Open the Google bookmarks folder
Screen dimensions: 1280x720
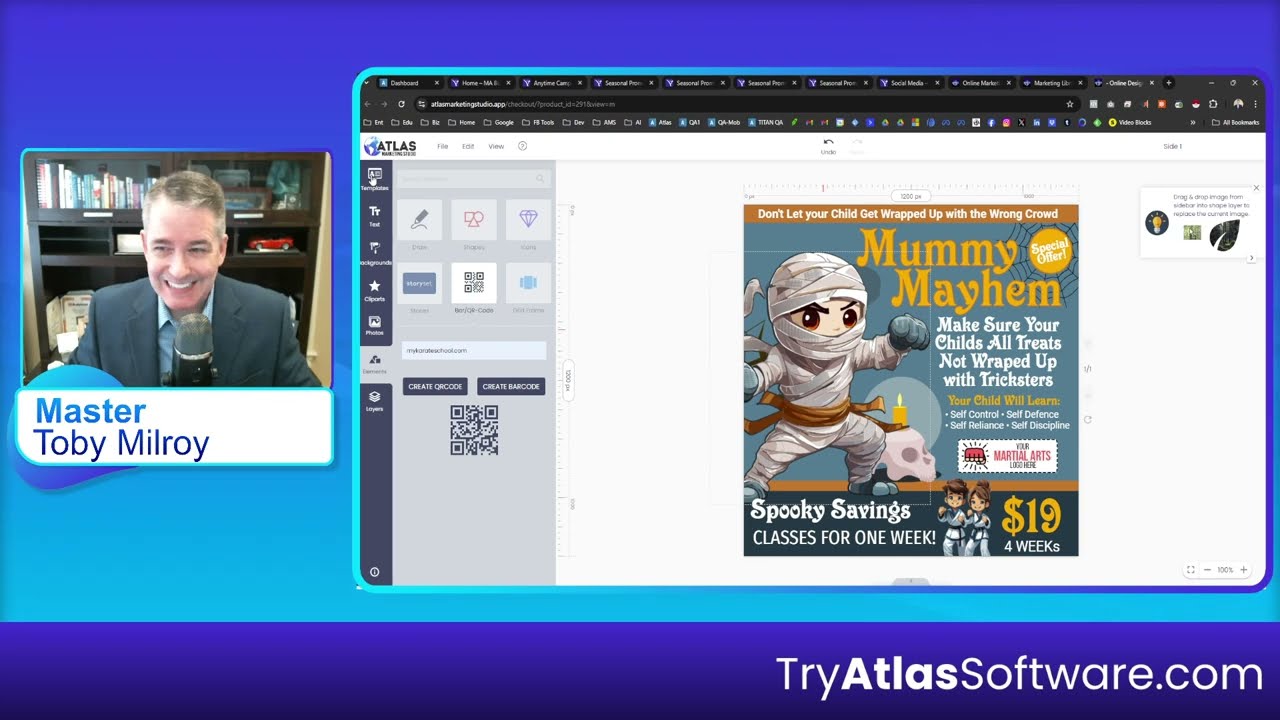click(x=498, y=123)
